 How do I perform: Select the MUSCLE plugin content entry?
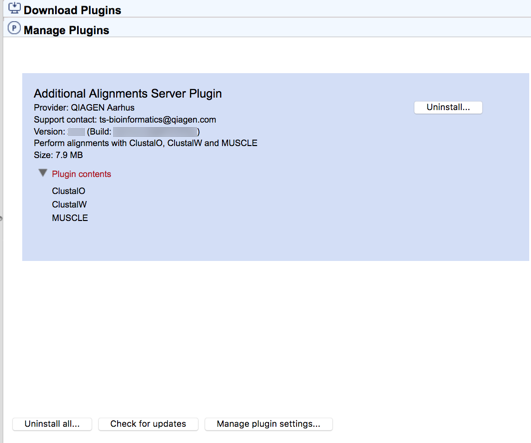pos(70,218)
